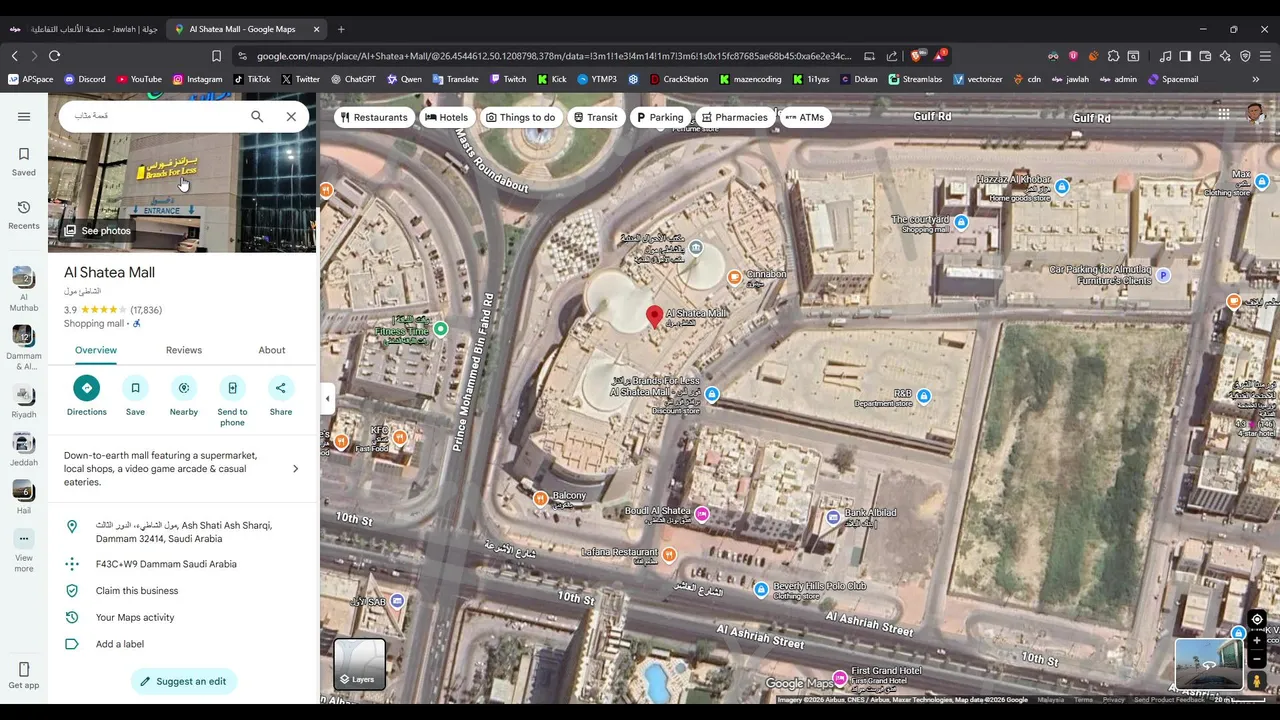The height and width of the screenshot is (720, 1280).
Task: Open Your Maps activity
Action: coord(135,618)
